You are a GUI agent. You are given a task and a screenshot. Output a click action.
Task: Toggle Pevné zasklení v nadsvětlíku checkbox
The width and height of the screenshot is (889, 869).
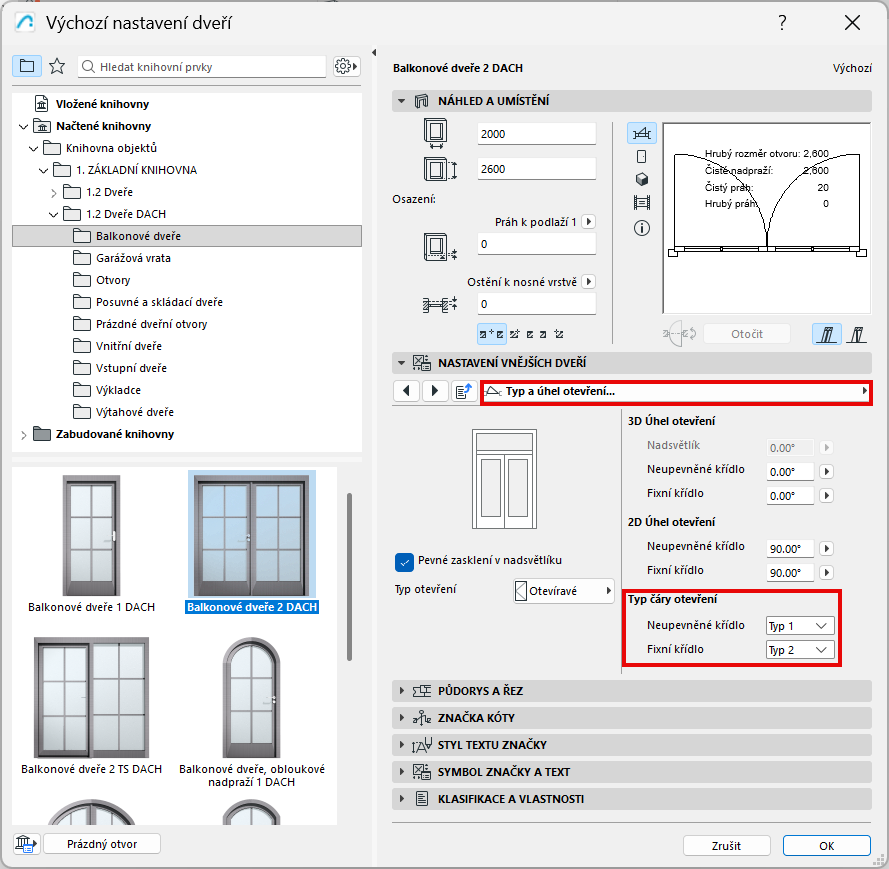coord(404,562)
